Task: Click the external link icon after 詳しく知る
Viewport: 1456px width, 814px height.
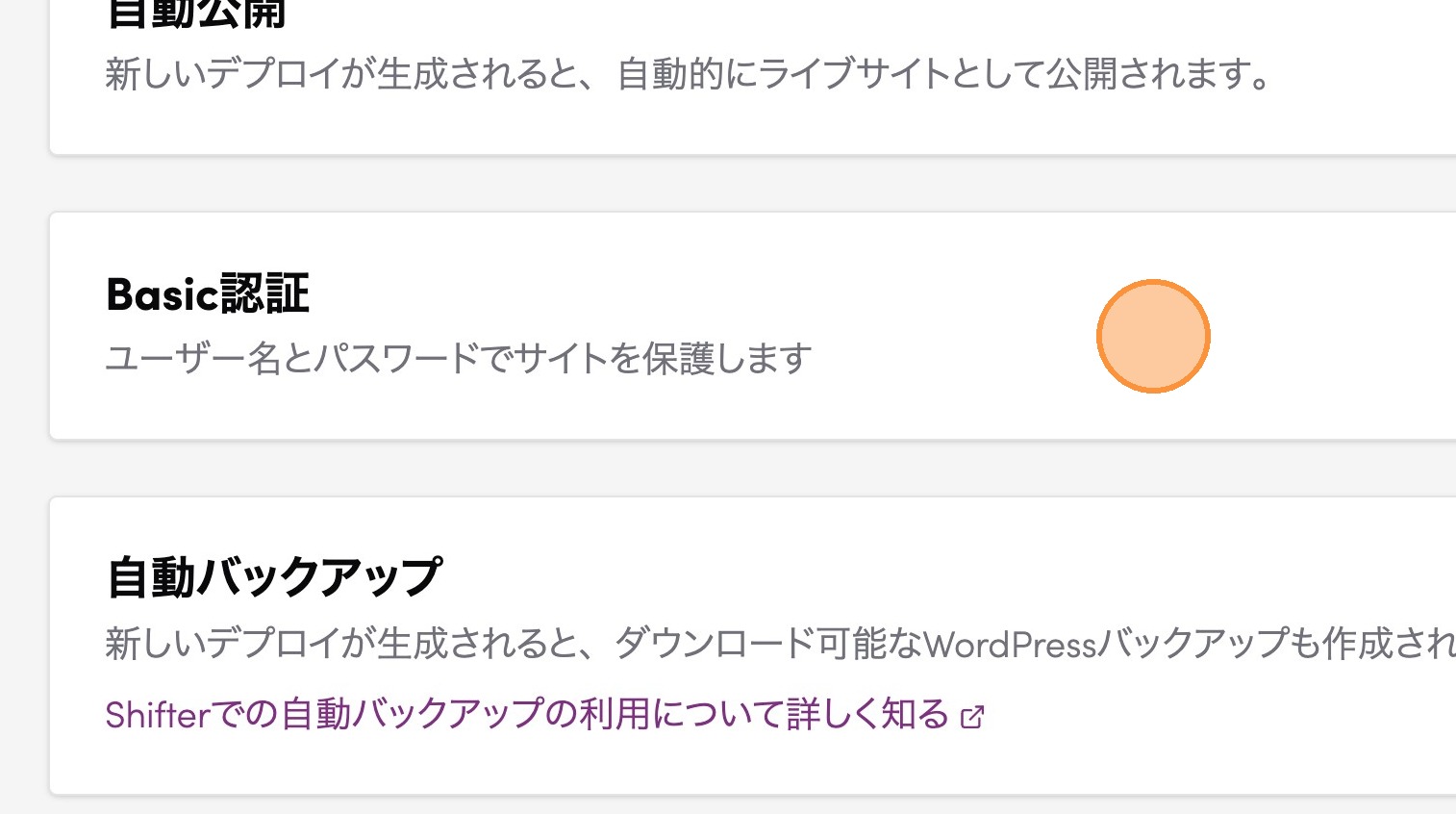Action: coord(972,717)
